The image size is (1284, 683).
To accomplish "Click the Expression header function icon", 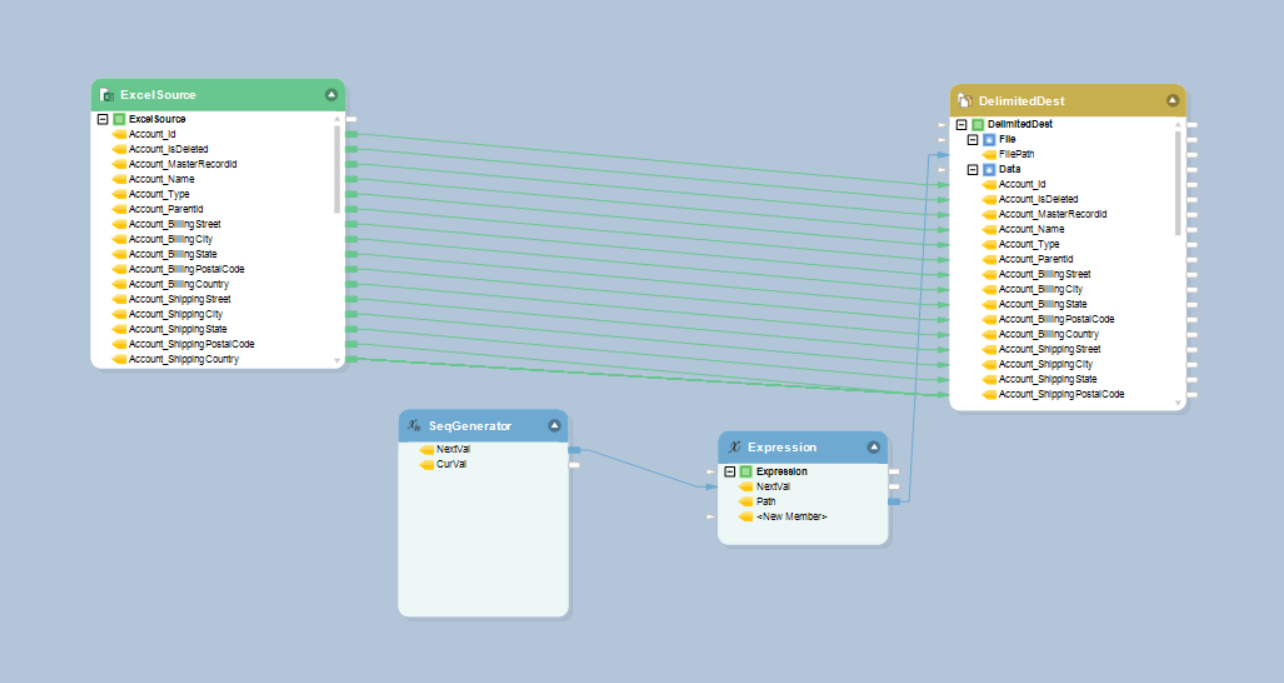I will (734, 447).
